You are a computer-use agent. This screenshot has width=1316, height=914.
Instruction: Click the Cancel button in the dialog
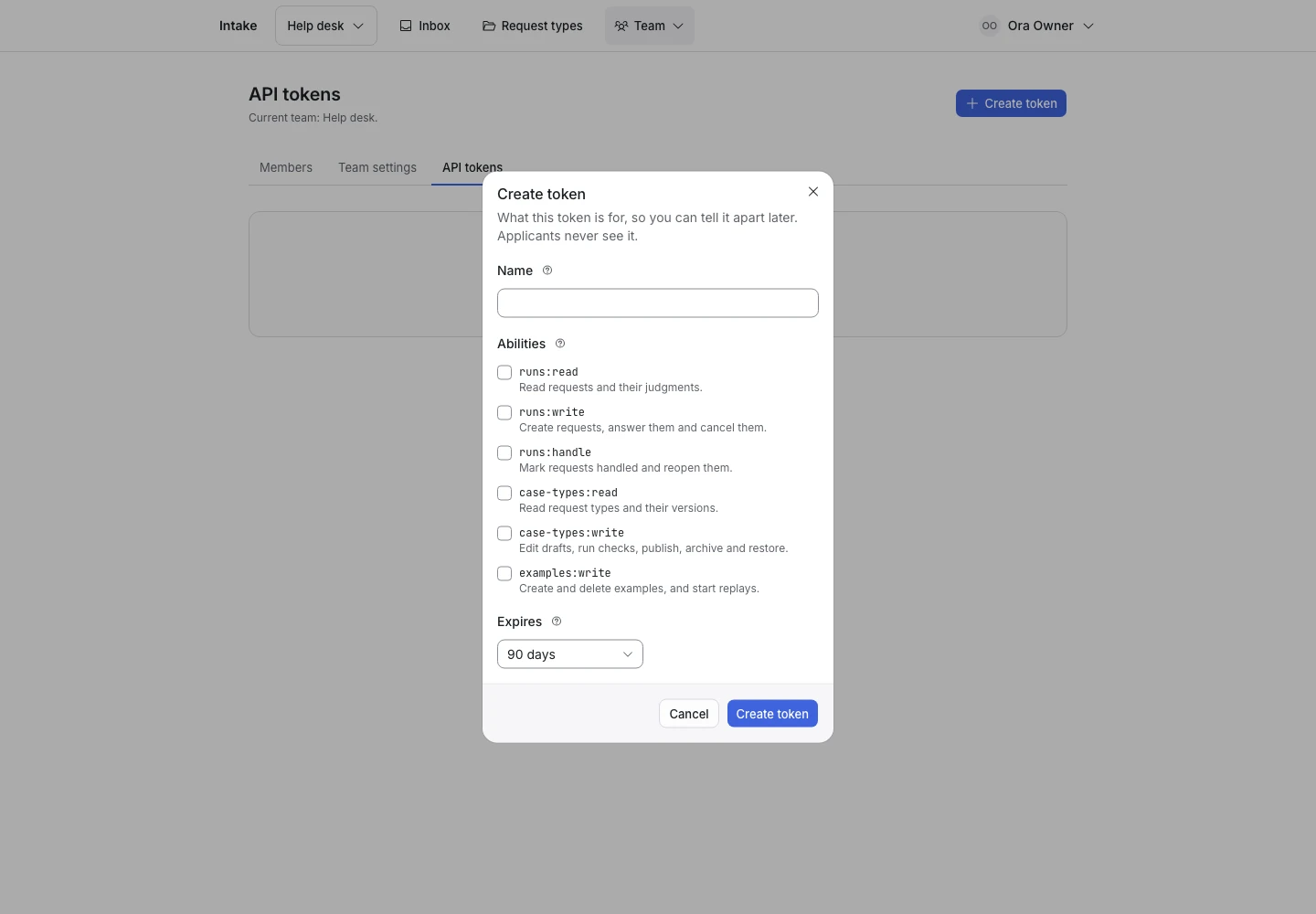pyautogui.click(x=689, y=714)
